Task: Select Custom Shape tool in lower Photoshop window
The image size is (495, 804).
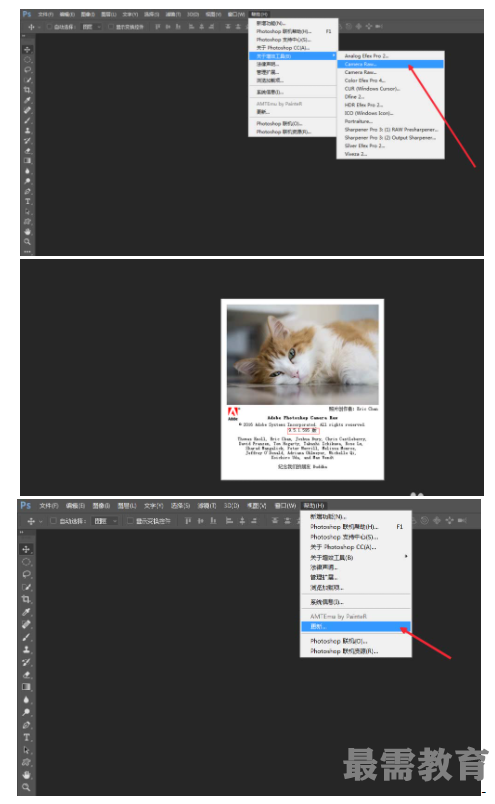Action: coord(26,762)
